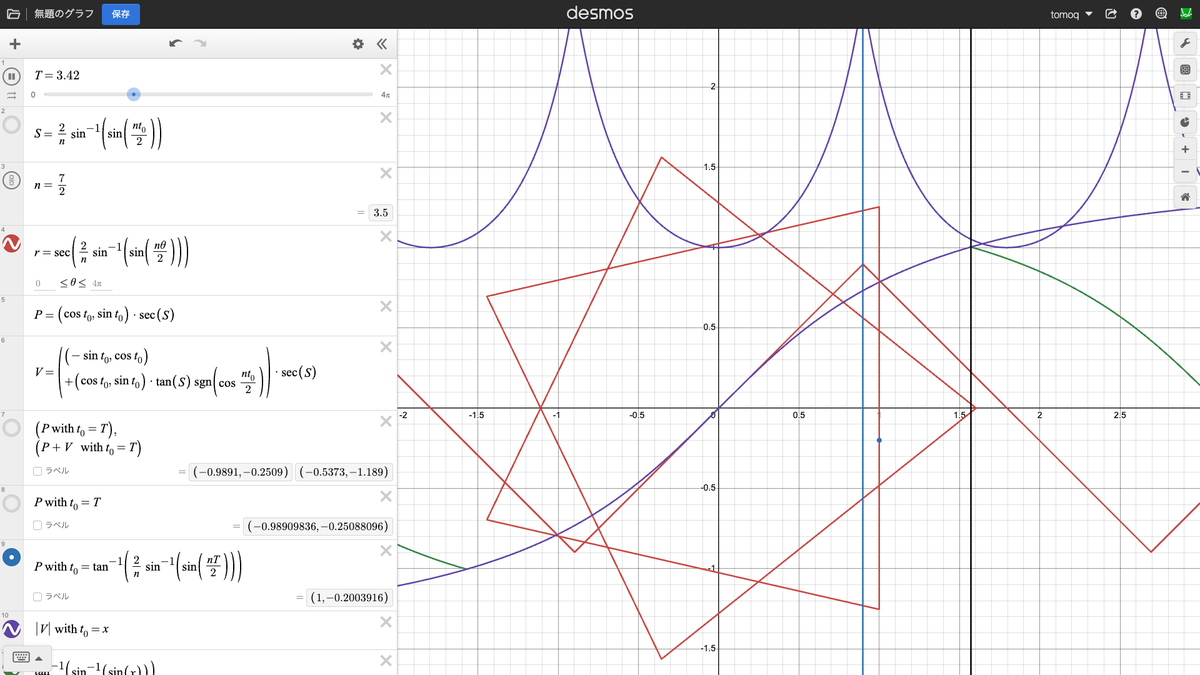
Task: Click value (−0.9891, −0.2509)
Action: pos(243,471)
